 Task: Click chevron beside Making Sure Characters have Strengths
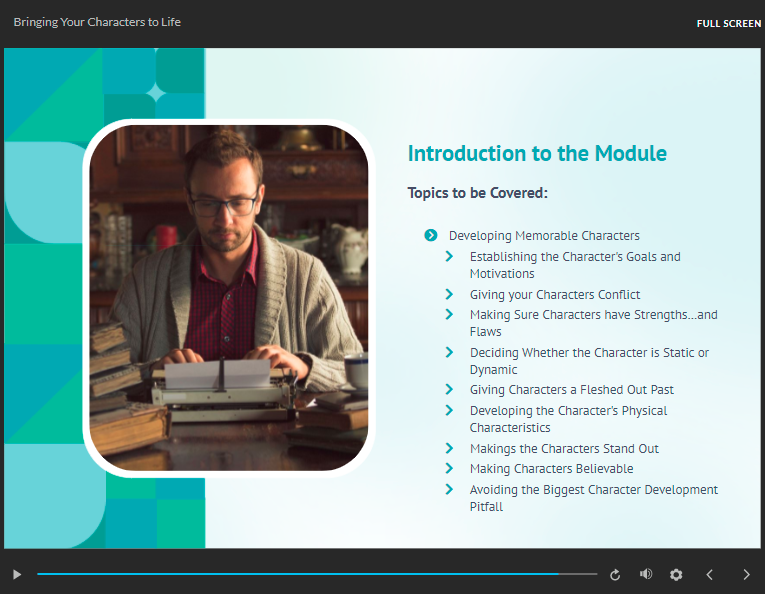[449, 315]
